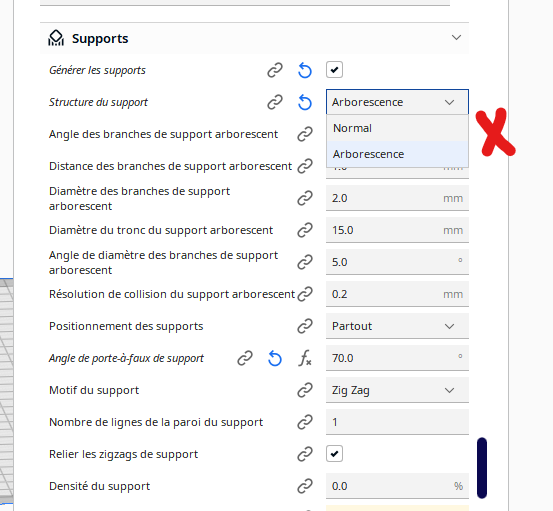Reset the Structure du support setting
Screen dimensions: 553x511
(305, 102)
